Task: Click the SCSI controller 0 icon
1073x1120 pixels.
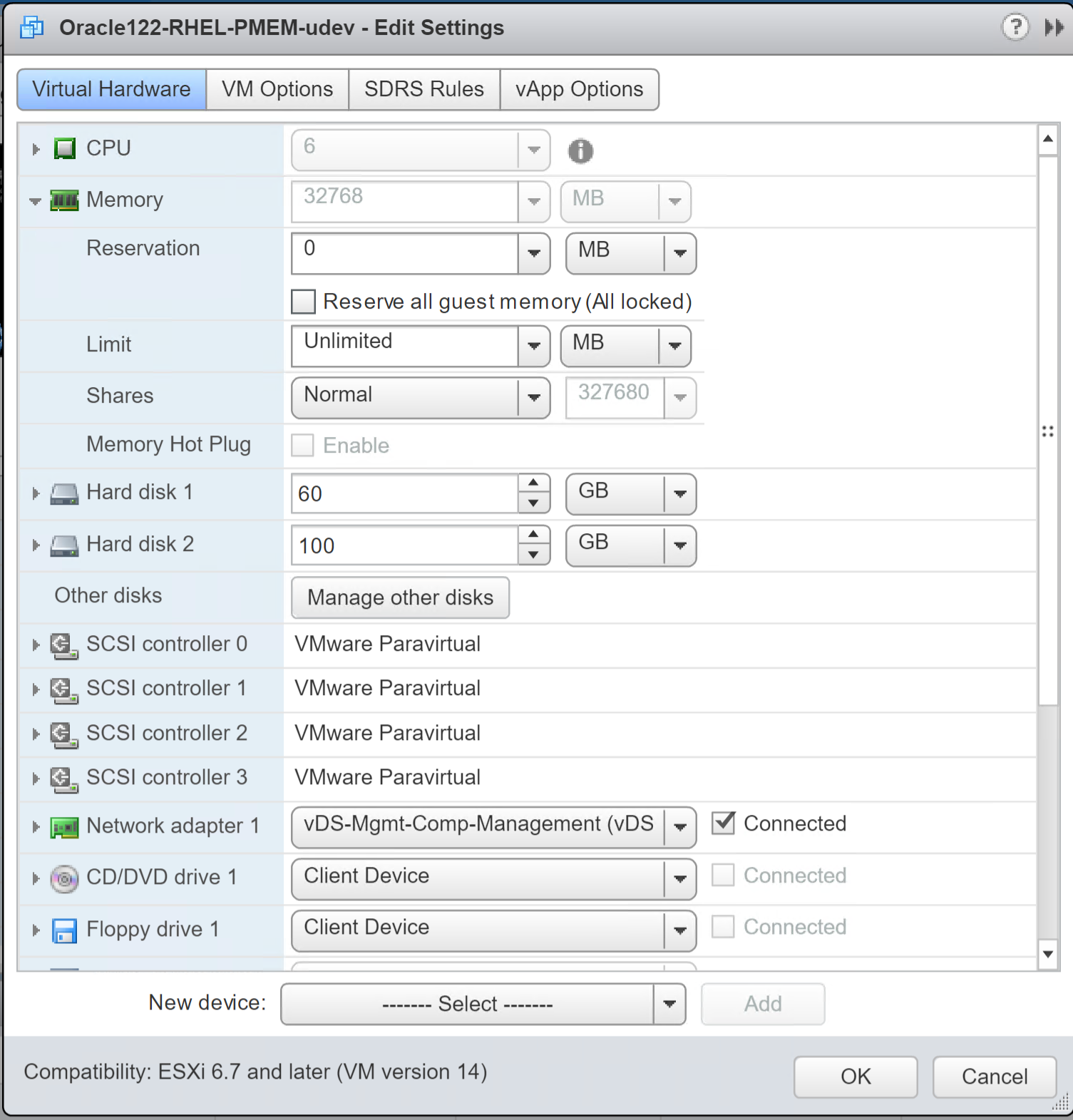Action: pos(64,645)
